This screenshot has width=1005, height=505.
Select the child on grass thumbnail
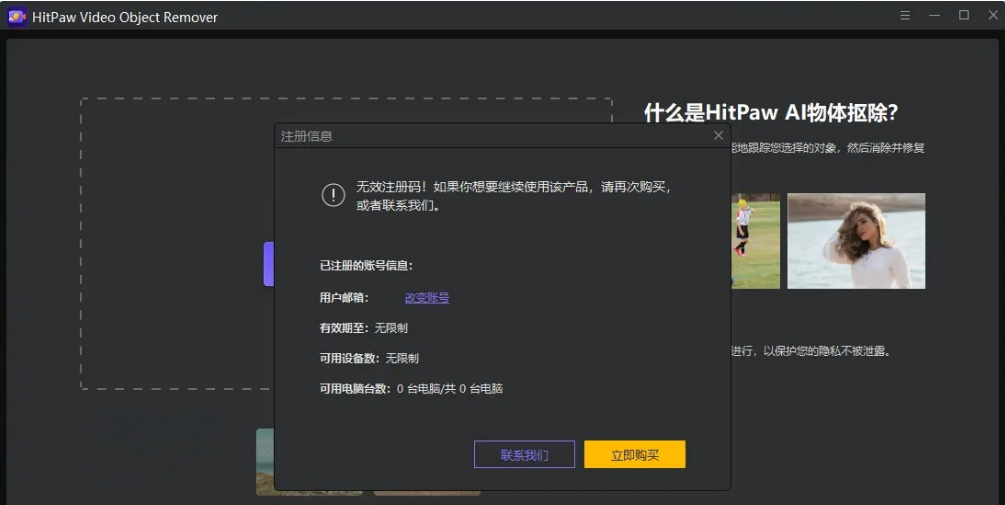756,241
